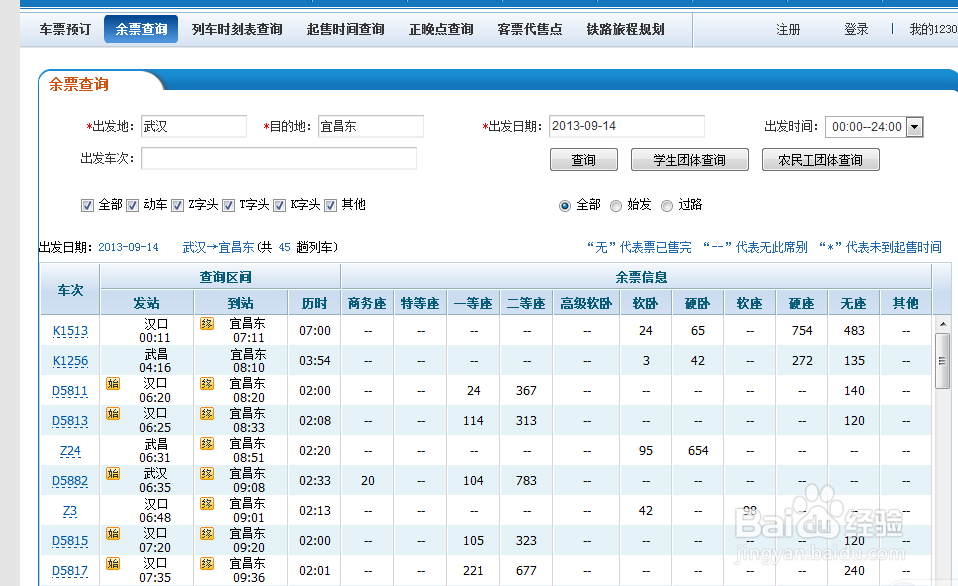Open train D5817 link
This screenshot has height=586, width=958.
pos(70,571)
